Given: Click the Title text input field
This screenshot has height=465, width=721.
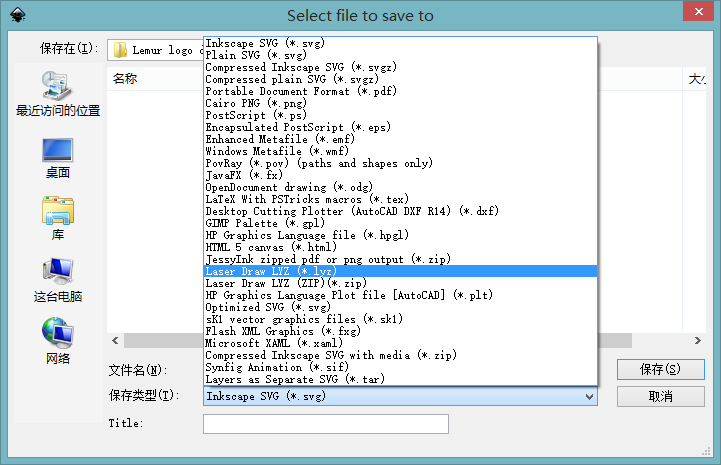Looking at the screenshot, I should pos(325,424).
